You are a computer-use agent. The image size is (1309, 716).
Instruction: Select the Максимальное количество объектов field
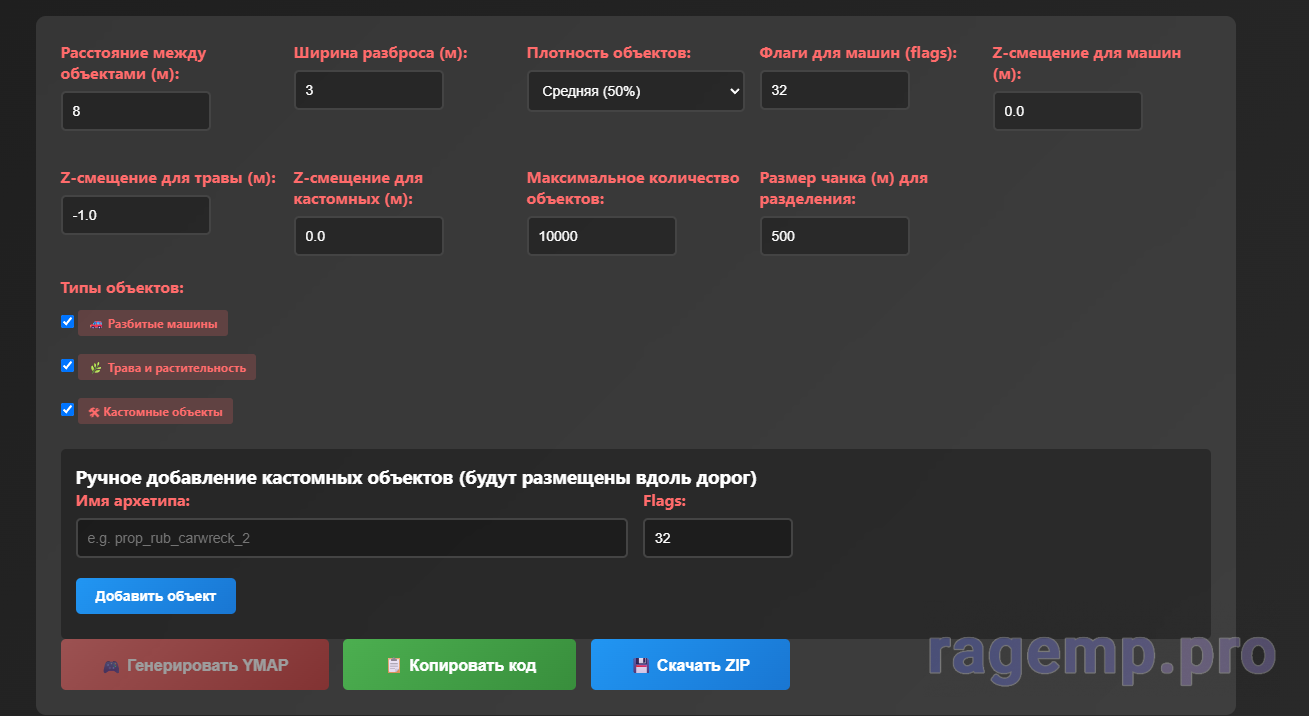(601, 236)
